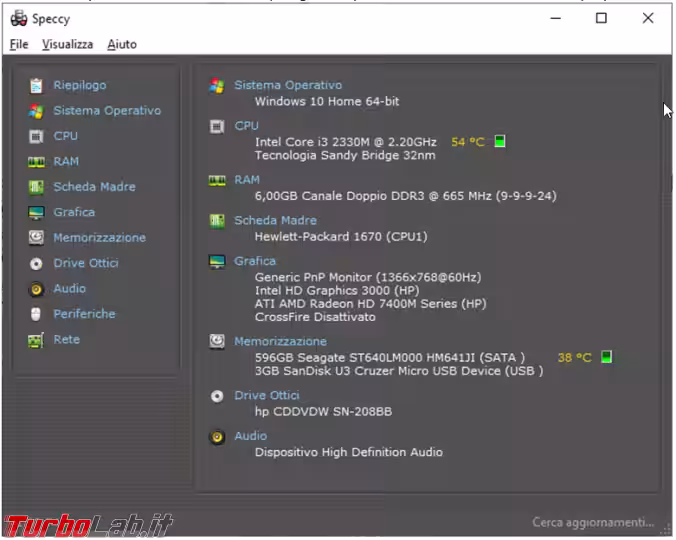Click the CPU heading link in summary
The image size is (676, 540).
(246, 125)
